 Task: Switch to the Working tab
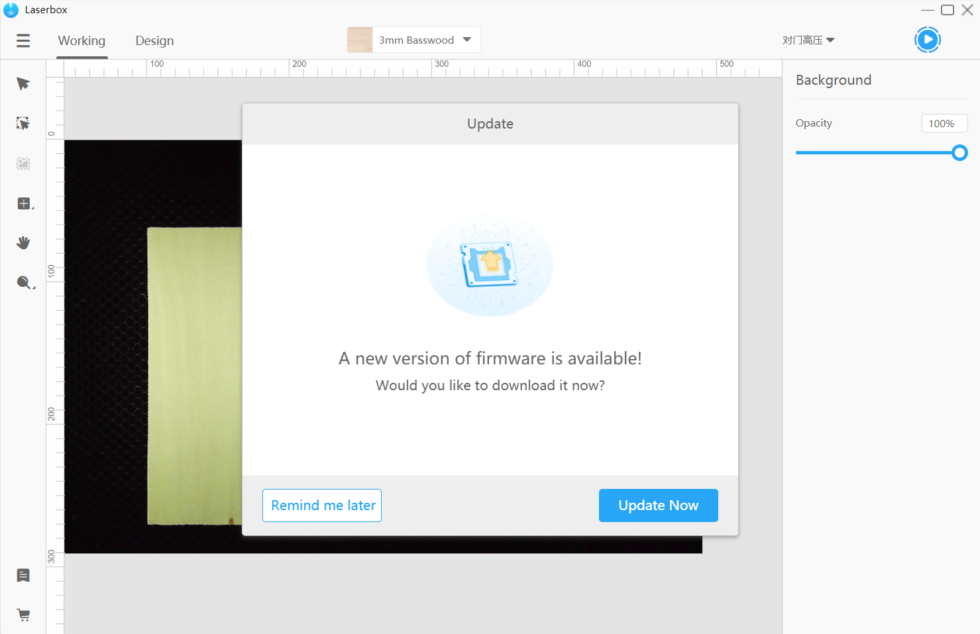[x=82, y=41]
